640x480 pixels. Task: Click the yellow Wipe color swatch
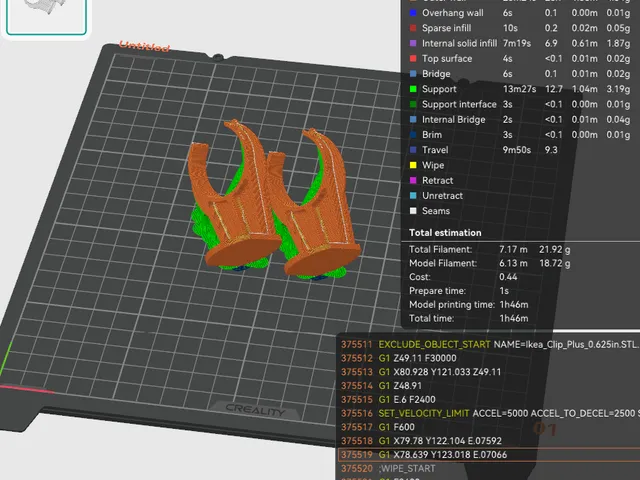click(413, 165)
